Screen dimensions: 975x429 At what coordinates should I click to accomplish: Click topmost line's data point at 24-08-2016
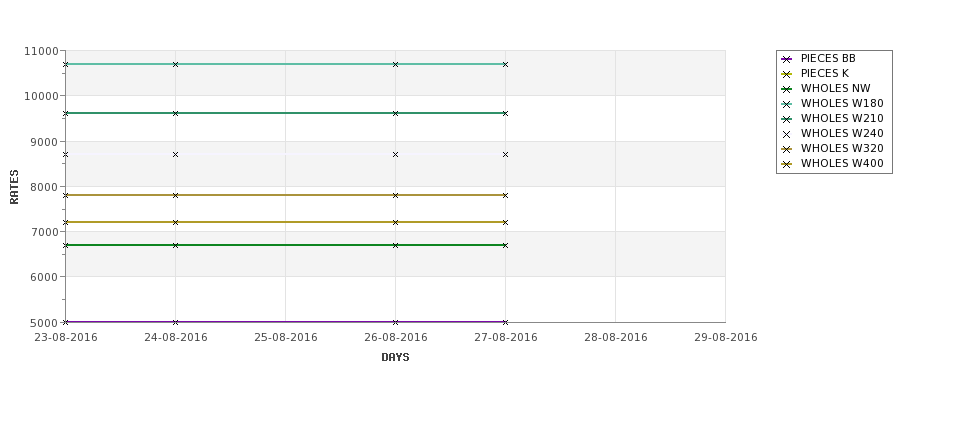click(x=176, y=64)
